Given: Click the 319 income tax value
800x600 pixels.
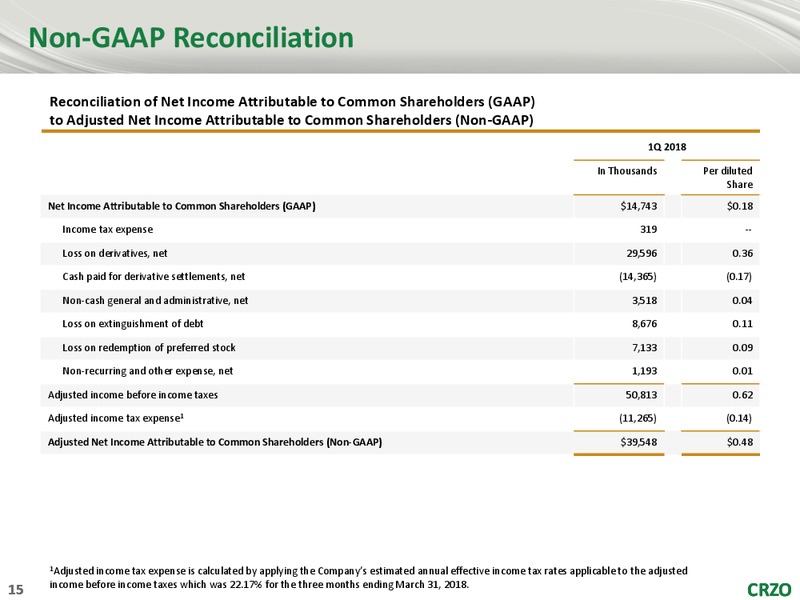Looking at the screenshot, I should 648,230.
